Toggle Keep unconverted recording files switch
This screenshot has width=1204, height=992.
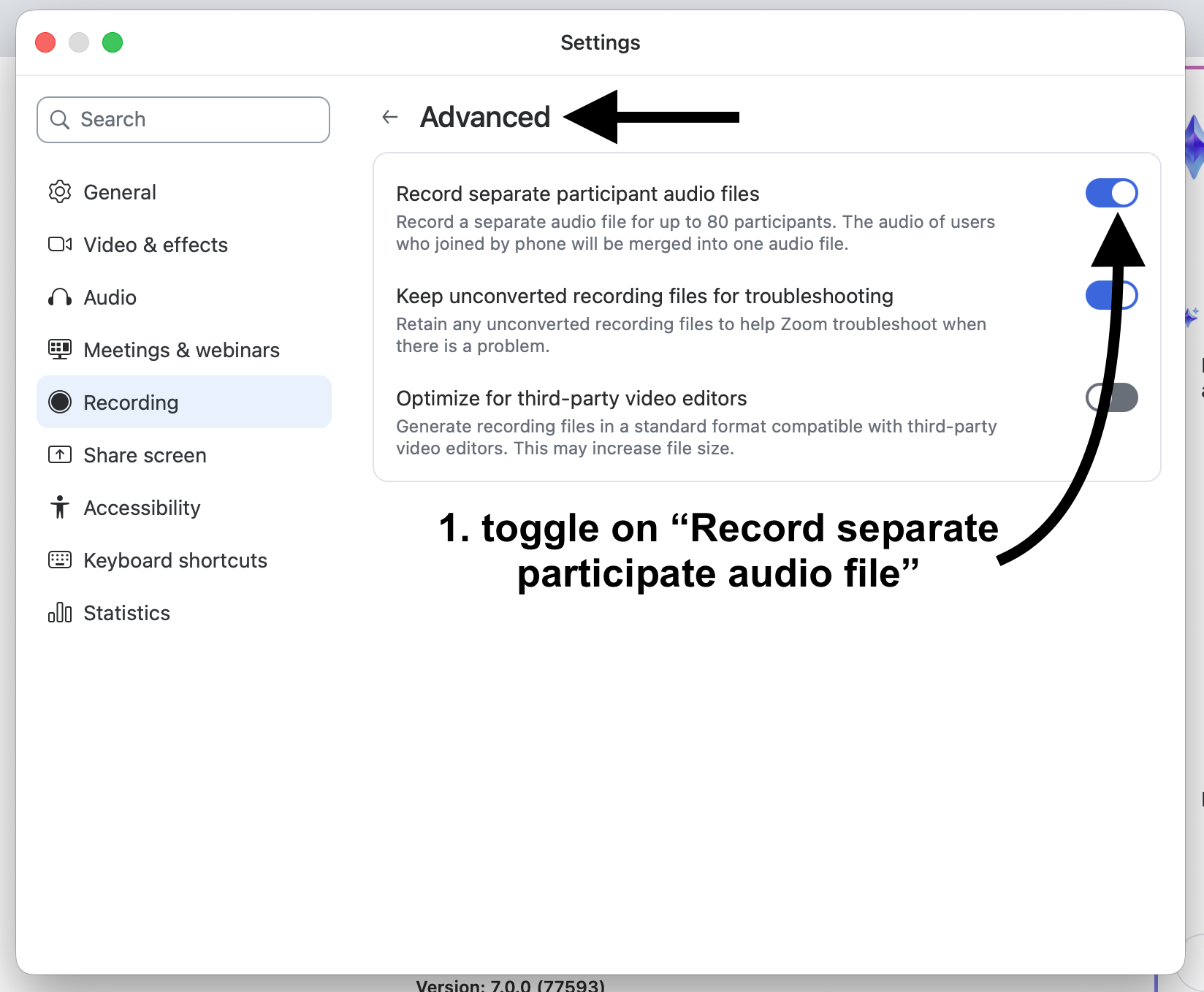pos(1111,295)
